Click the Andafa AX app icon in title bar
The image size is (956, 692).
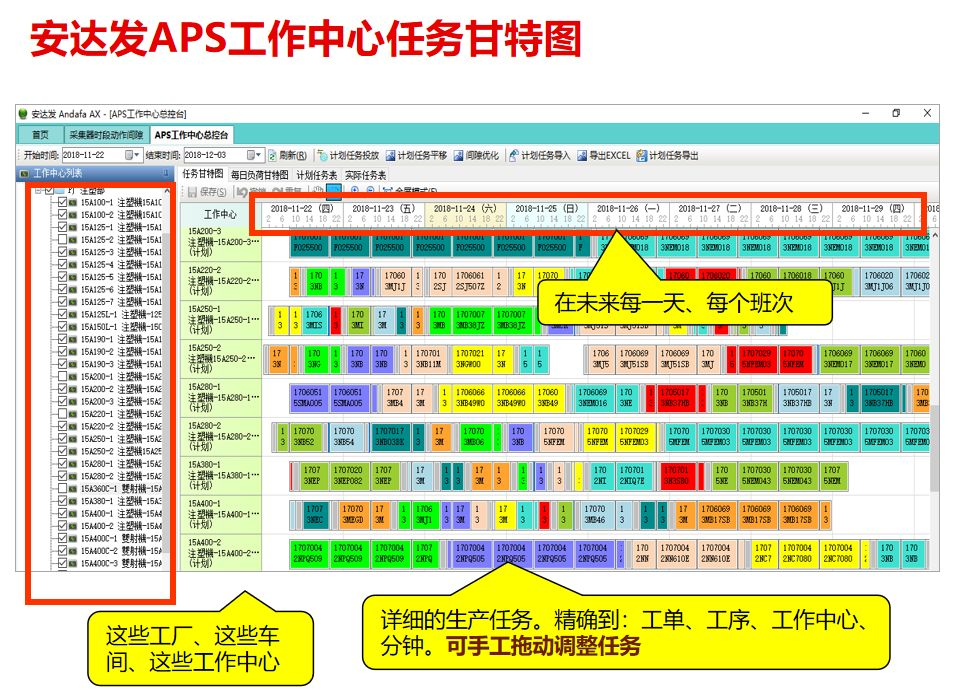(x=23, y=114)
